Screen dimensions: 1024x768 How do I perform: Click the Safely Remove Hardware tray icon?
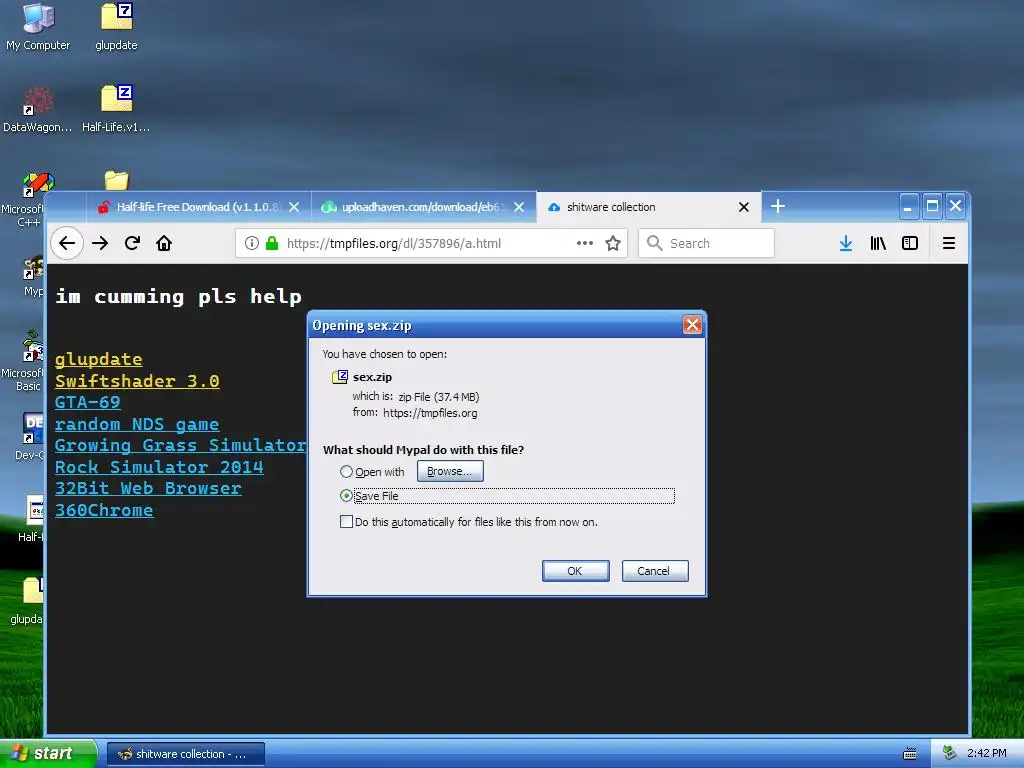click(x=949, y=753)
